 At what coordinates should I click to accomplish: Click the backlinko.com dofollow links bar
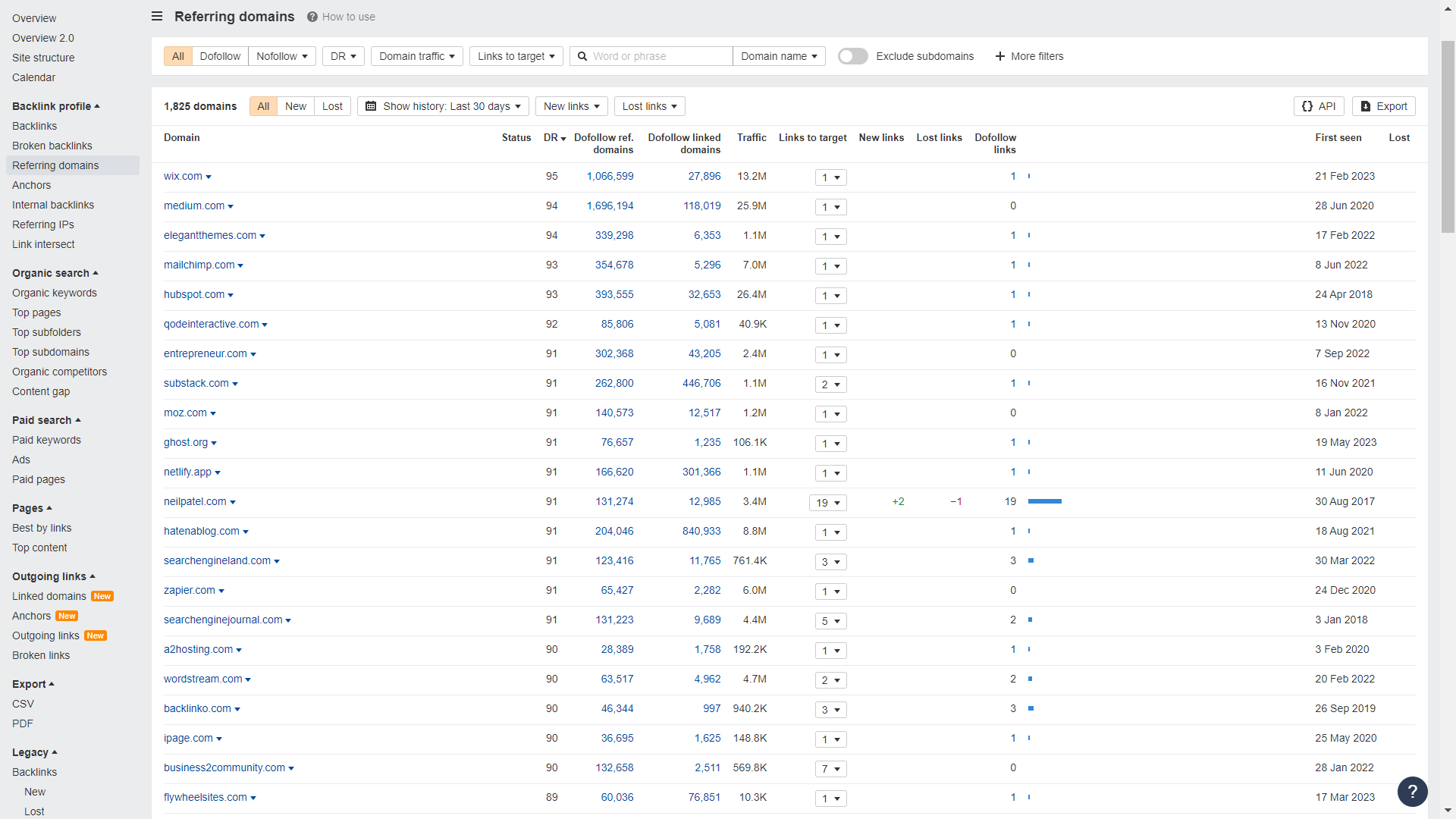coord(1031,708)
